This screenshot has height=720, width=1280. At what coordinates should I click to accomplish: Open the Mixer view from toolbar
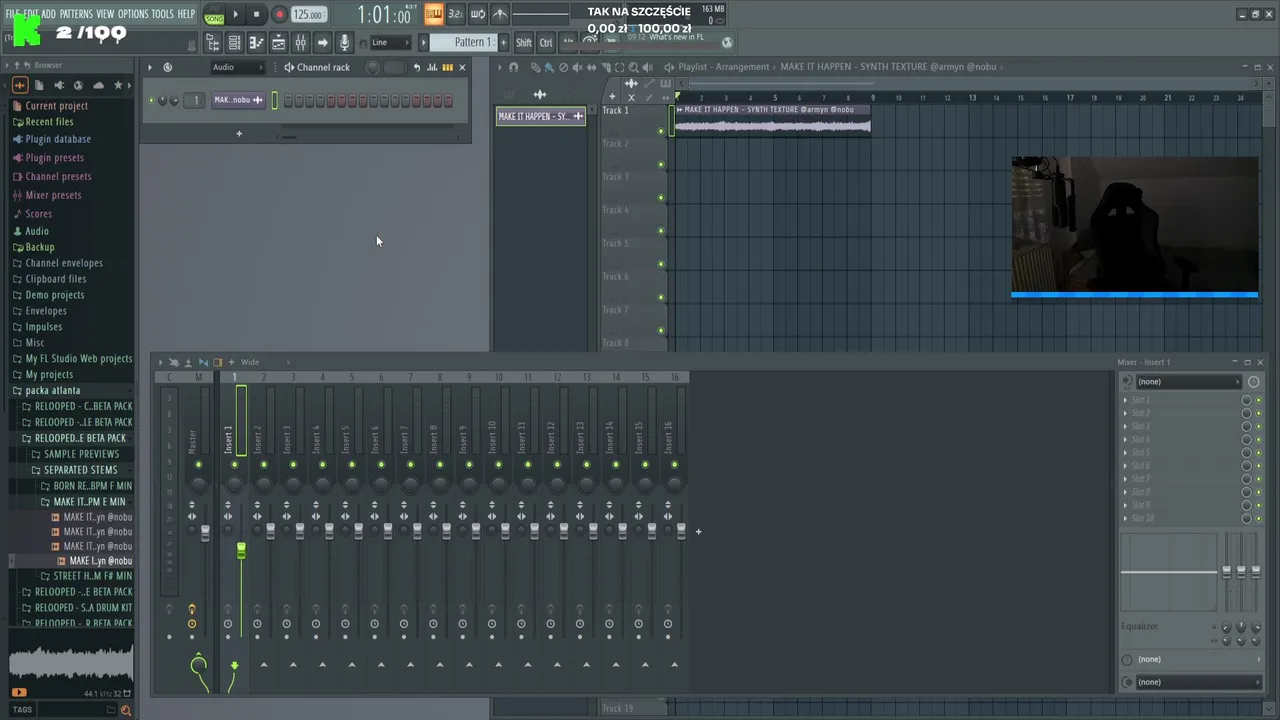coord(300,42)
